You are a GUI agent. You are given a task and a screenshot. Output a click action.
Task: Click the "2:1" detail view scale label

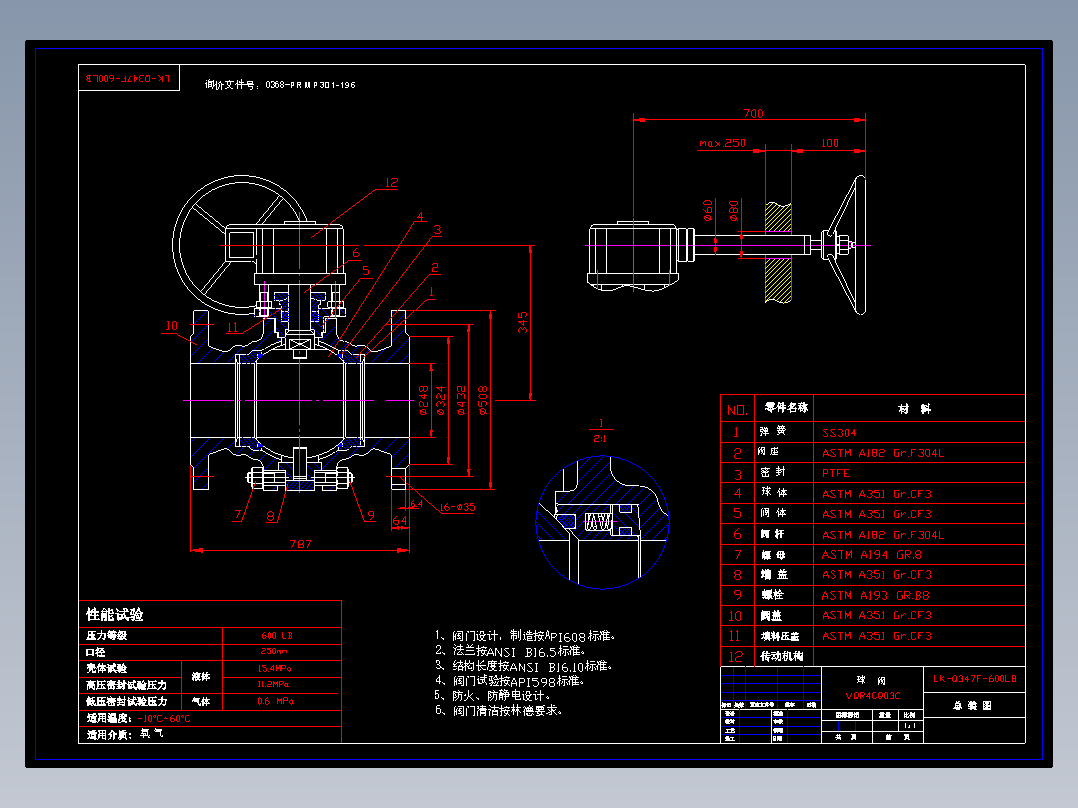click(x=600, y=439)
